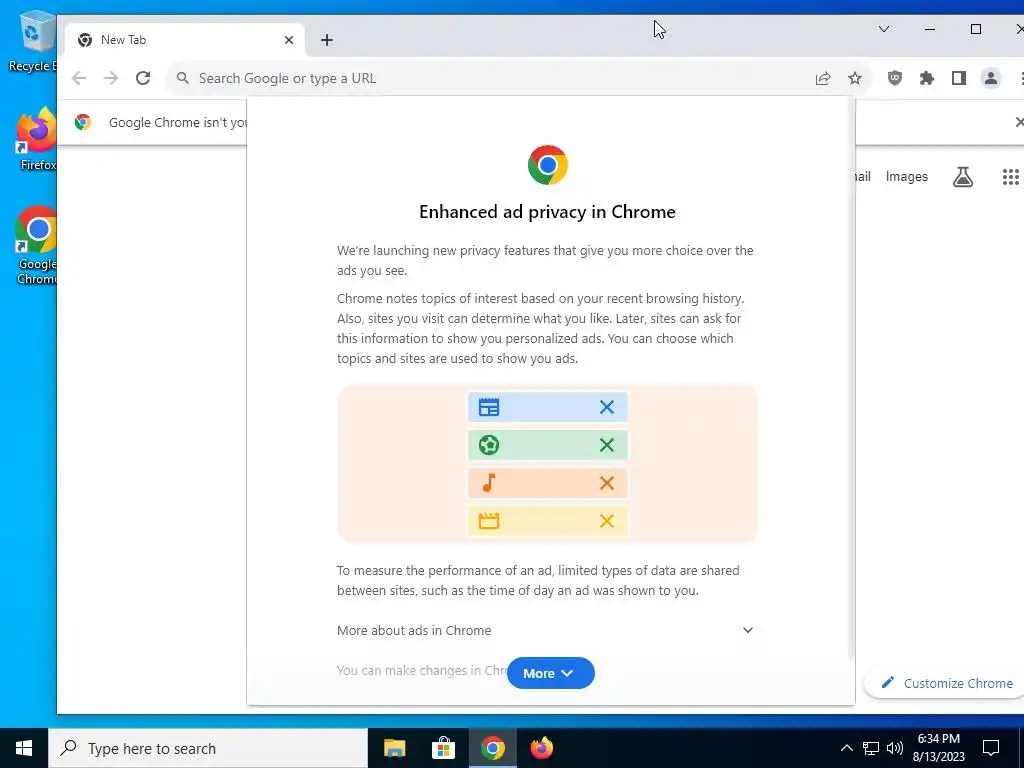Open the tab search chevron in title bar
The height and width of the screenshot is (768, 1024).
pyautogui.click(x=884, y=29)
